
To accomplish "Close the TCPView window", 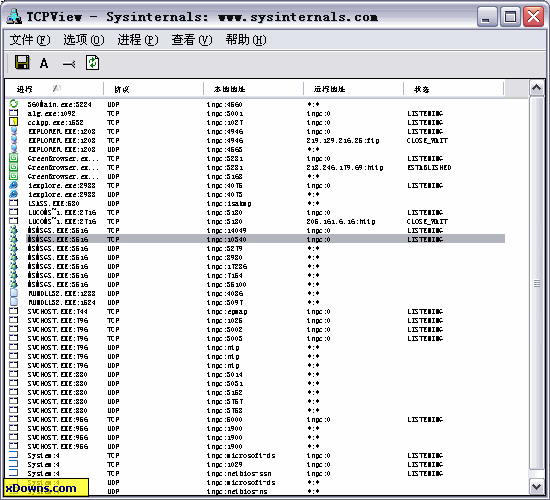I will tap(534, 16).
